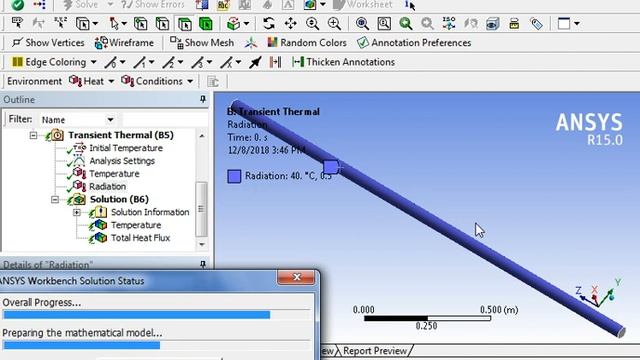
Task: Click the green checkmark toolbar icon
Action: pos(18,5)
